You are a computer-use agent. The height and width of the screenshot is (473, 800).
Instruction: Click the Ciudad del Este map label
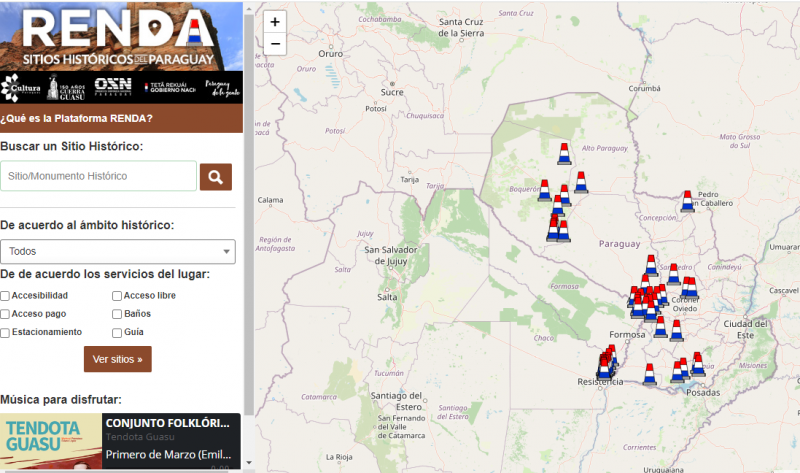click(x=745, y=330)
